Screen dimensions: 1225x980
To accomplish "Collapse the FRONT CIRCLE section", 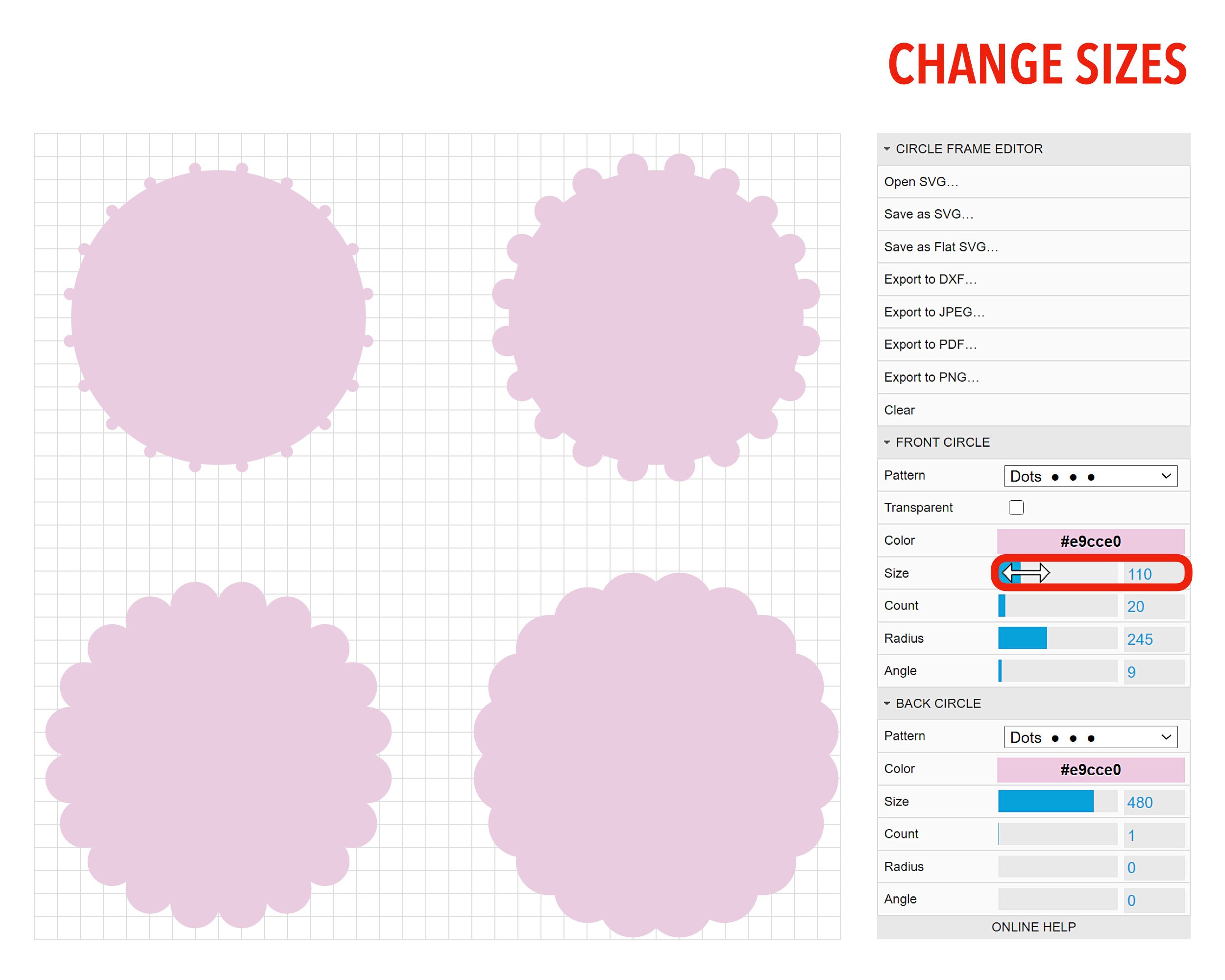I will (886, 442).
